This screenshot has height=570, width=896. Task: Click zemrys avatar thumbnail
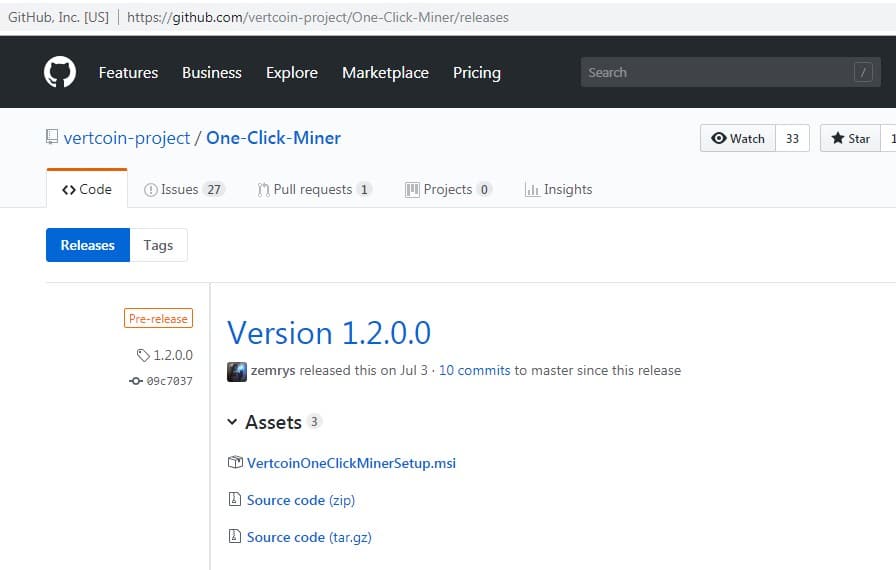(x=237, y=371)
